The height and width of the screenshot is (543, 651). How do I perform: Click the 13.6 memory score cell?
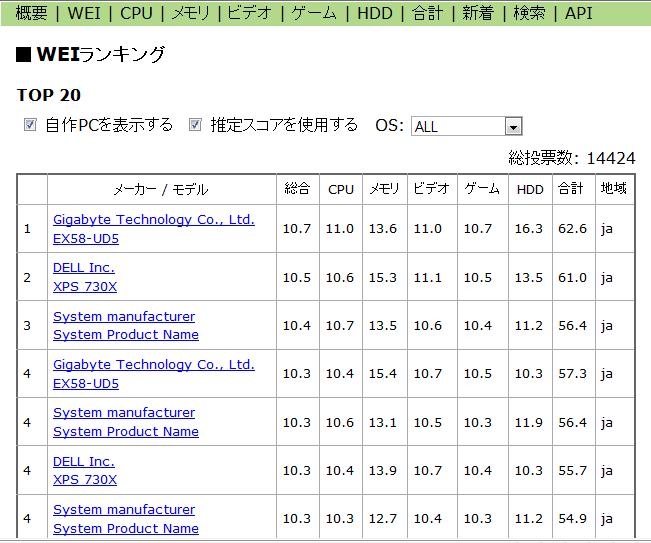383,228
